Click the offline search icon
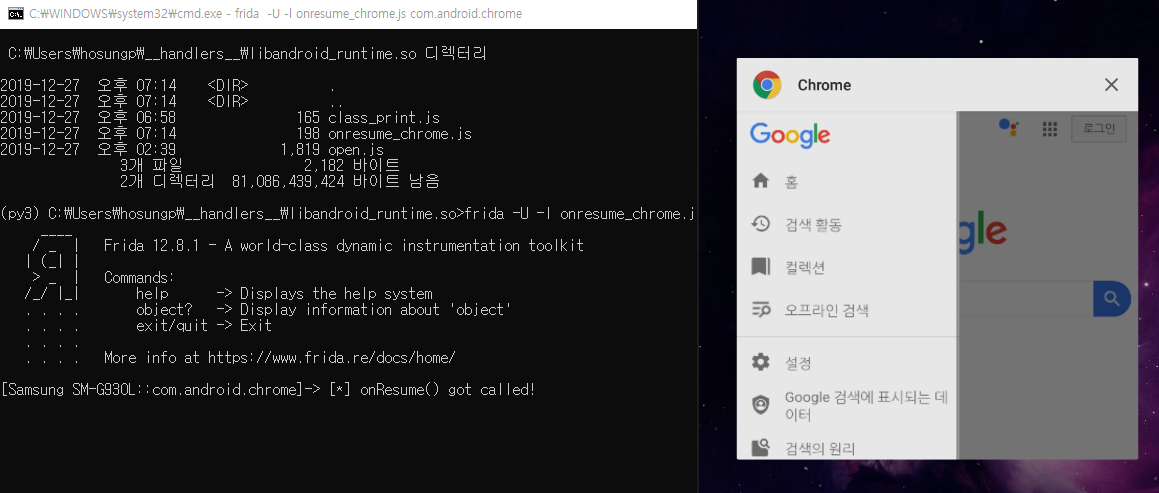The image size is (1159, 493). [760, 310]
